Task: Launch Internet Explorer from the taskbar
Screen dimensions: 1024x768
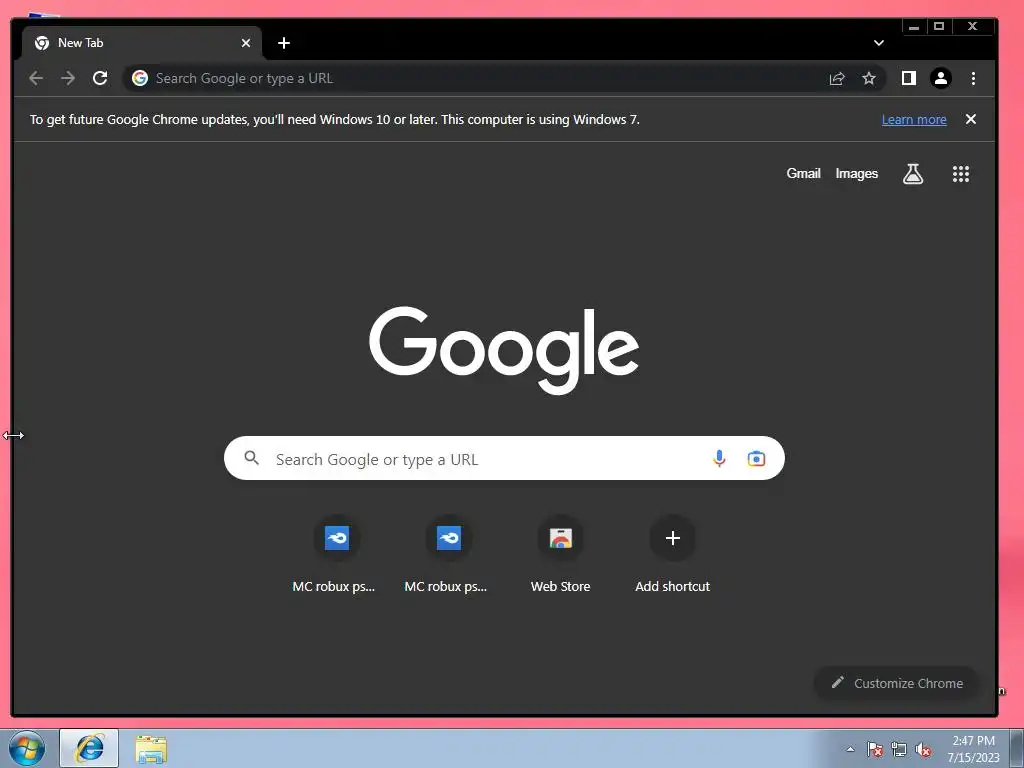Action: coord(89,748)
